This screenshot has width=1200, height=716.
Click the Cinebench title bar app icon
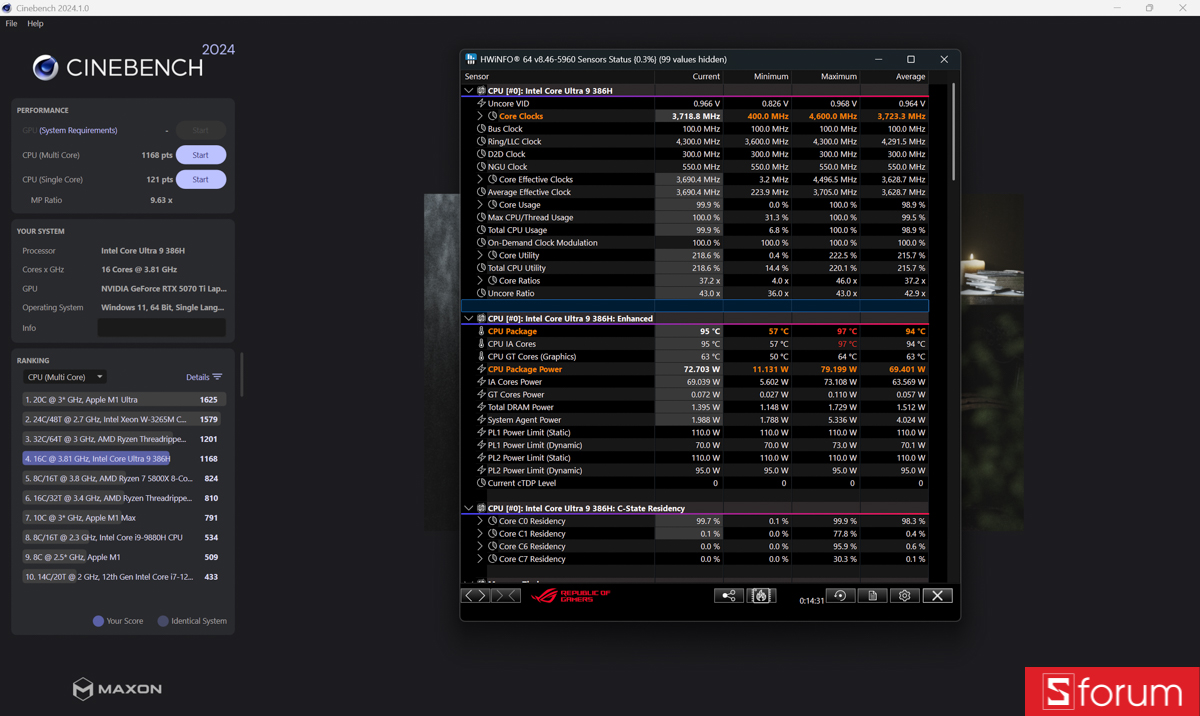(x=7, y=8)
